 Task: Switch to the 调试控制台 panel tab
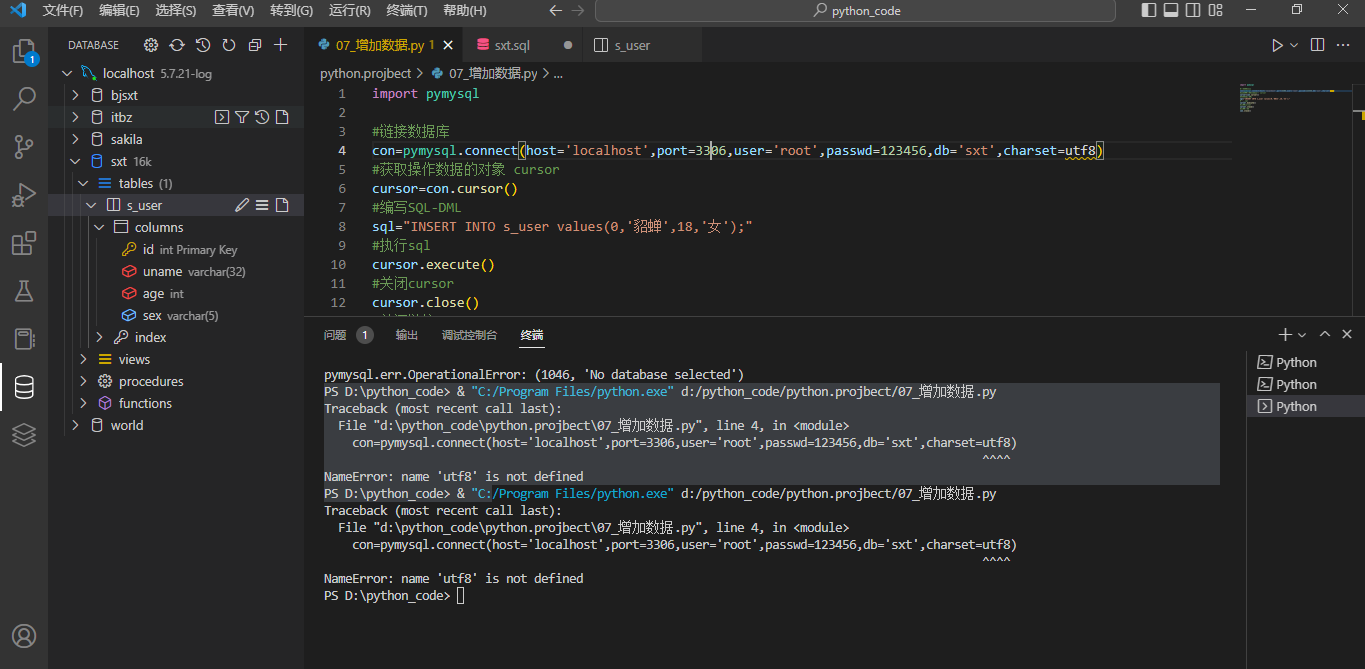pyautogui.click(x=469, y=335)
